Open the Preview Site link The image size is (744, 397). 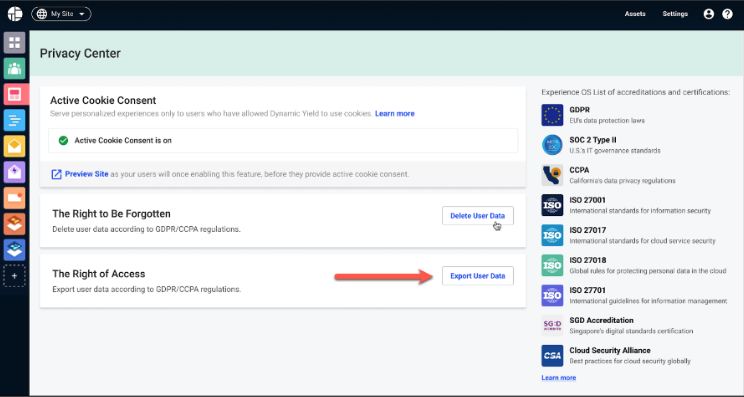point(87,174)
